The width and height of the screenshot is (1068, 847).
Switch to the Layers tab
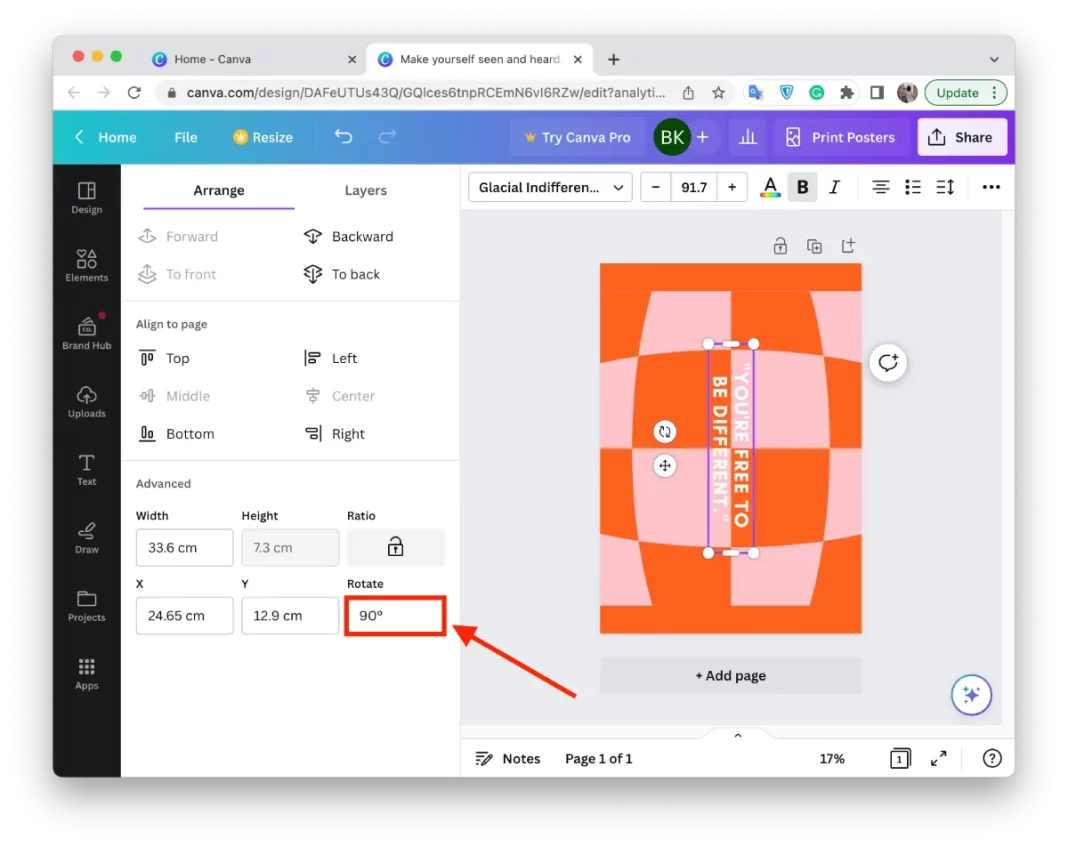[x=366, y=191]
